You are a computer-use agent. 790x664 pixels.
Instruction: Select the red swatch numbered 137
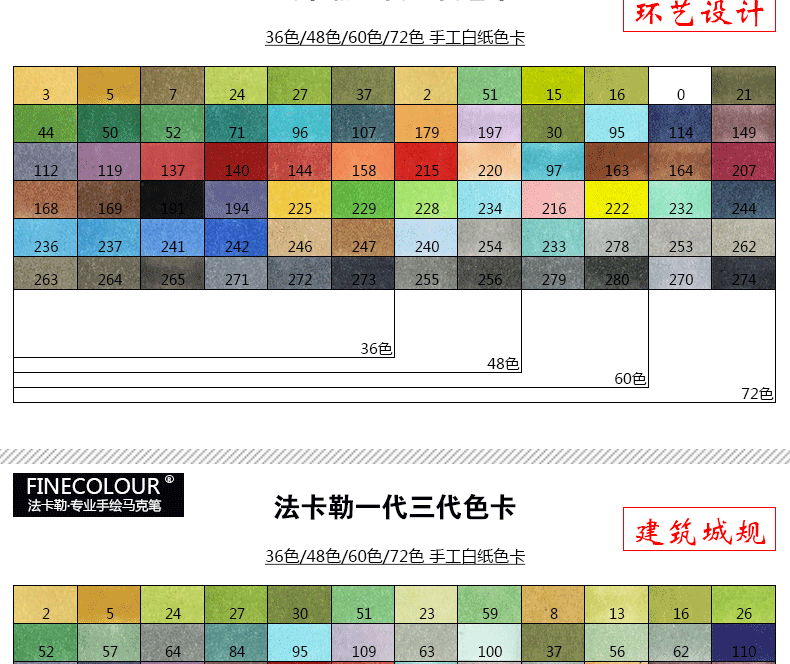click(173, 162)
